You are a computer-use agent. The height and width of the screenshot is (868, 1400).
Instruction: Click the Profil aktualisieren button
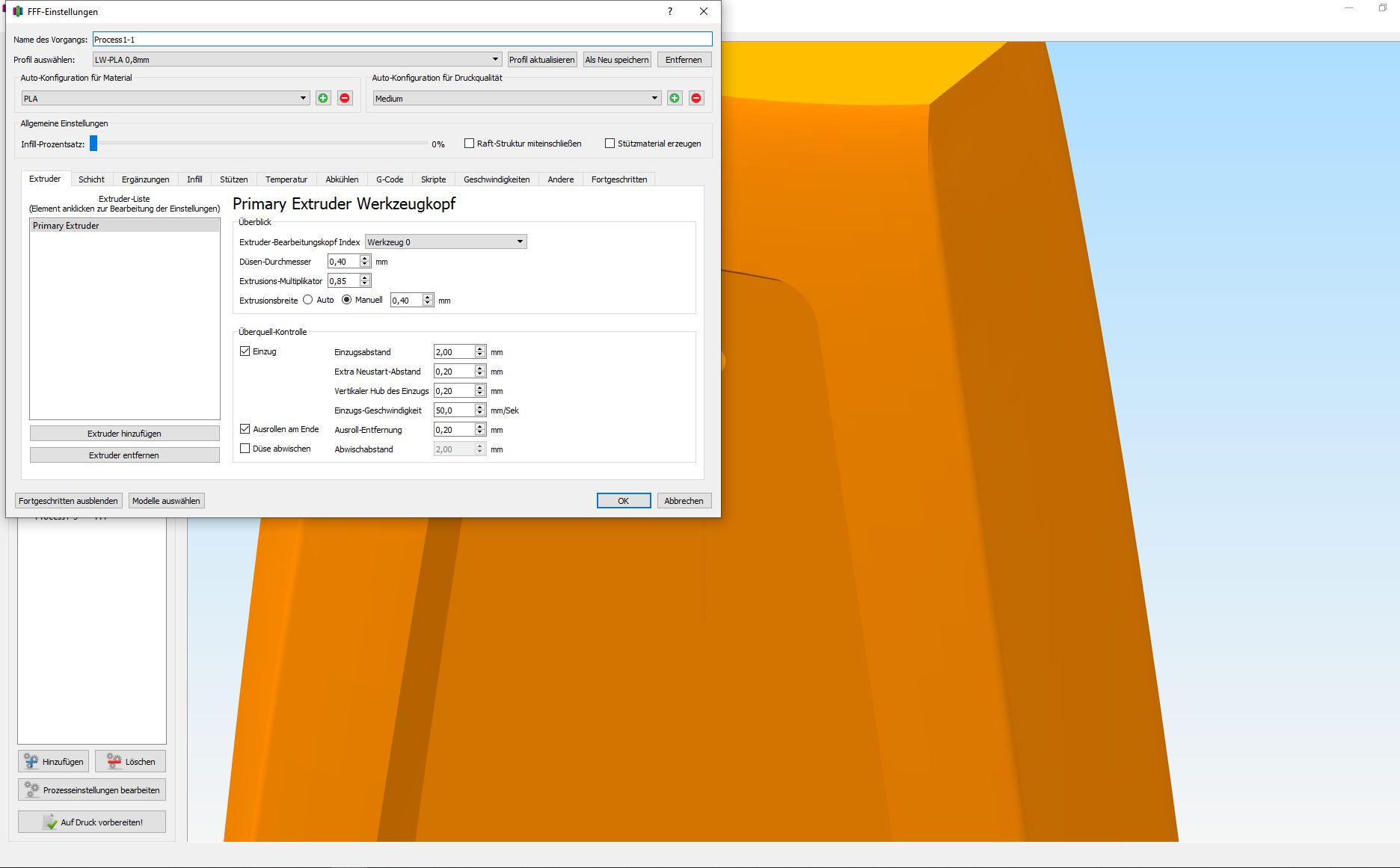(542, 60)
